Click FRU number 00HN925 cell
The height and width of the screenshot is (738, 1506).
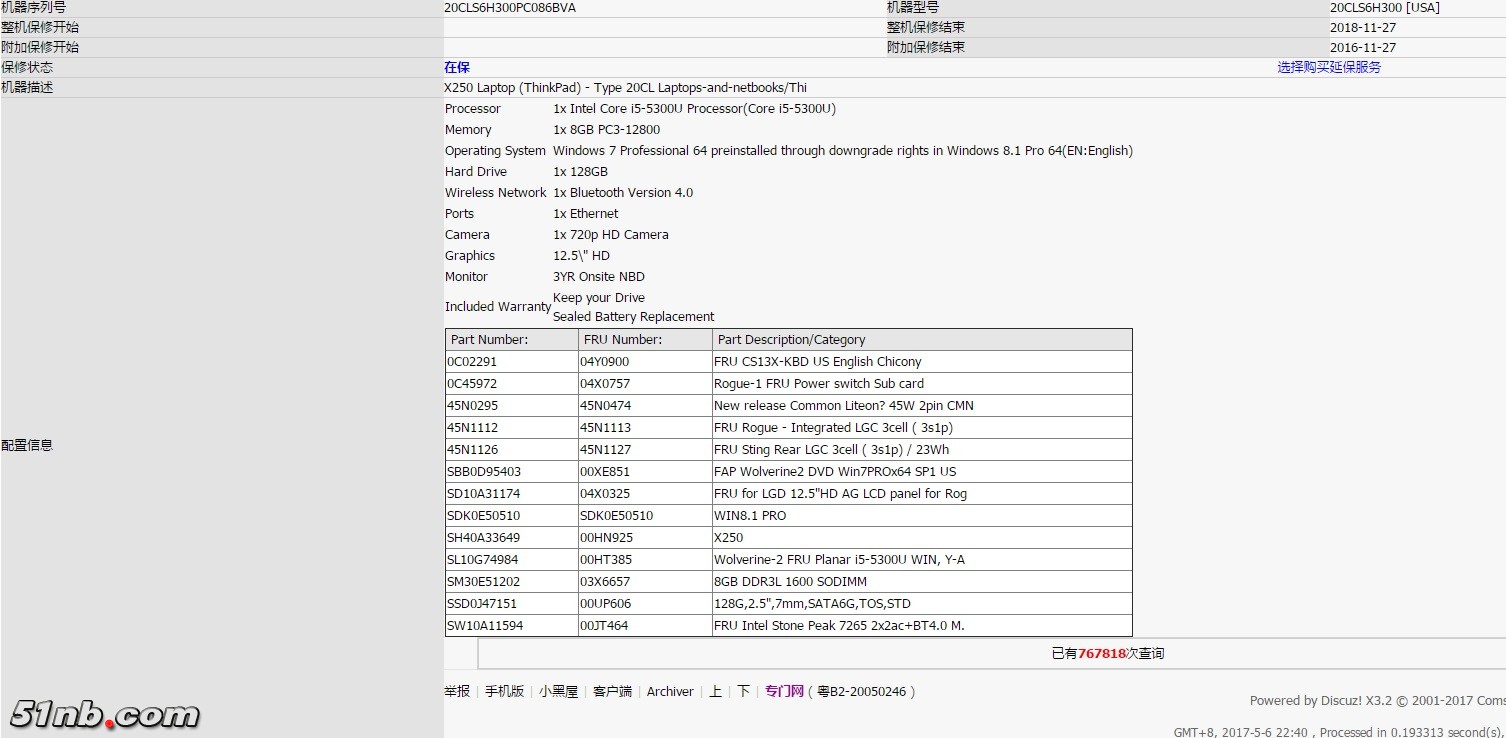coord(645,538)
